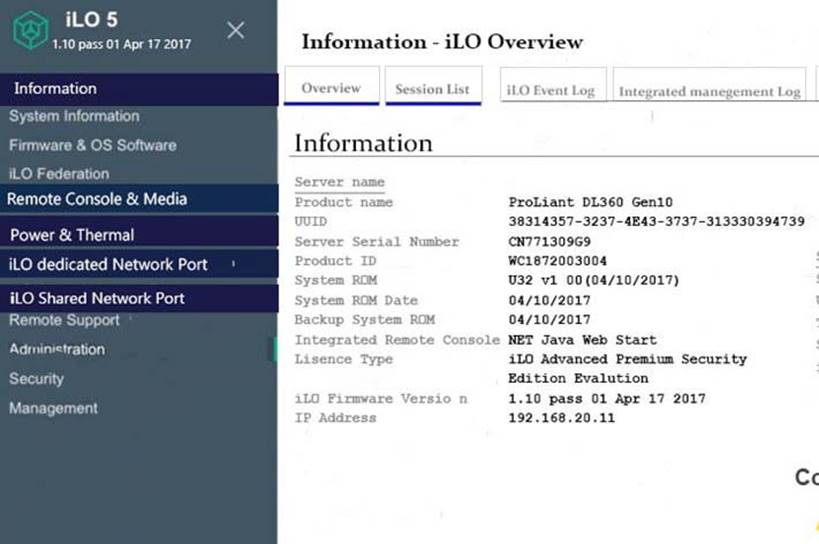Open Firmware & OS Software page
Viewport: 819px width, 544px height.
(92, 145)
